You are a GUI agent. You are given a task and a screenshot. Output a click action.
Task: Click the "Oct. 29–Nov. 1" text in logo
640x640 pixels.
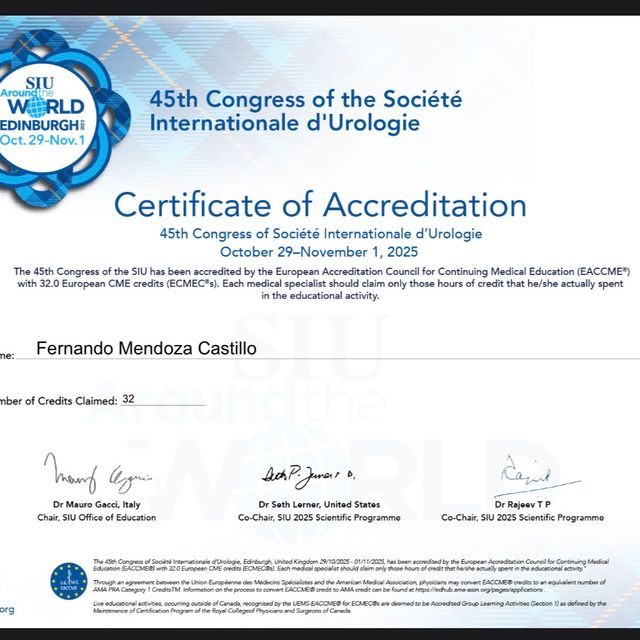[x=42, y=140]
